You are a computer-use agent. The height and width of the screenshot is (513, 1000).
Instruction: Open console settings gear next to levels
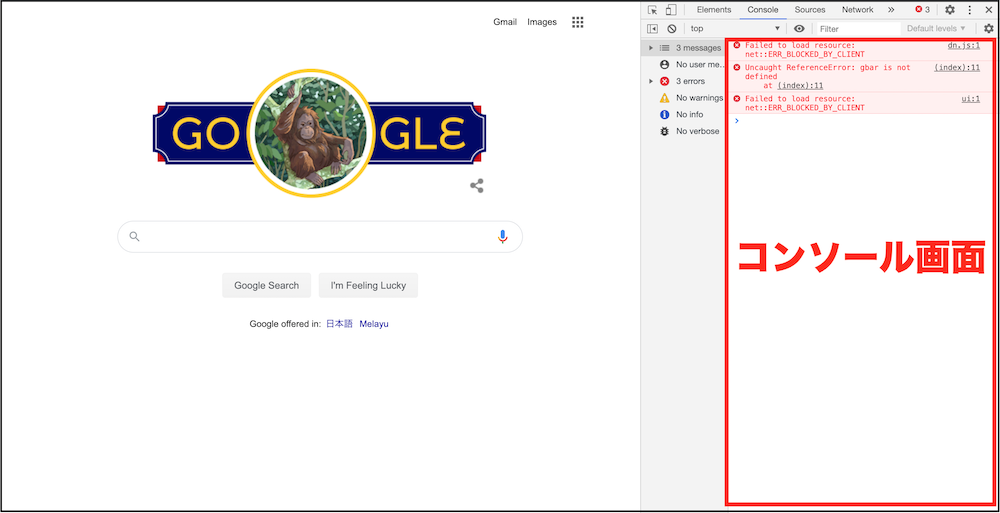tap(989, 29)
